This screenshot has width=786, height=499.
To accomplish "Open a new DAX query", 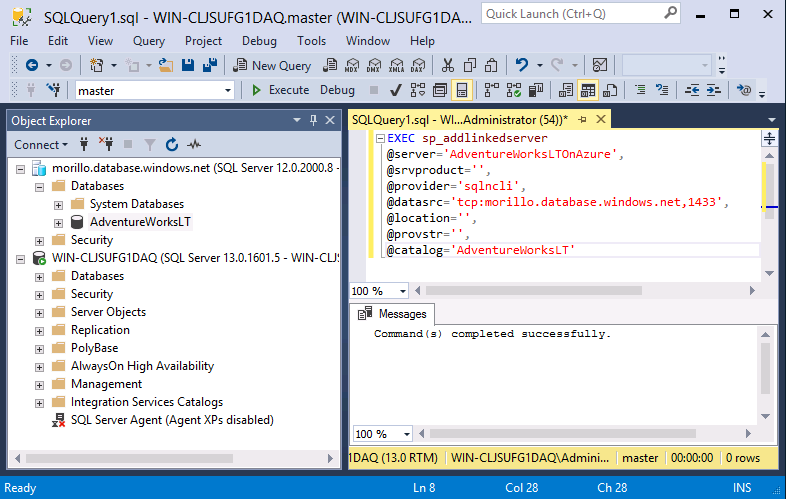I will tap(418, 65).
